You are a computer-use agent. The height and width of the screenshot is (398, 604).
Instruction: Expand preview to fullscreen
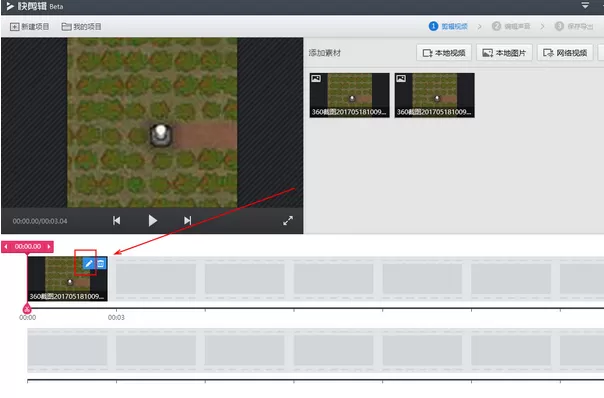pyautogui.click(x=288, y=220)
